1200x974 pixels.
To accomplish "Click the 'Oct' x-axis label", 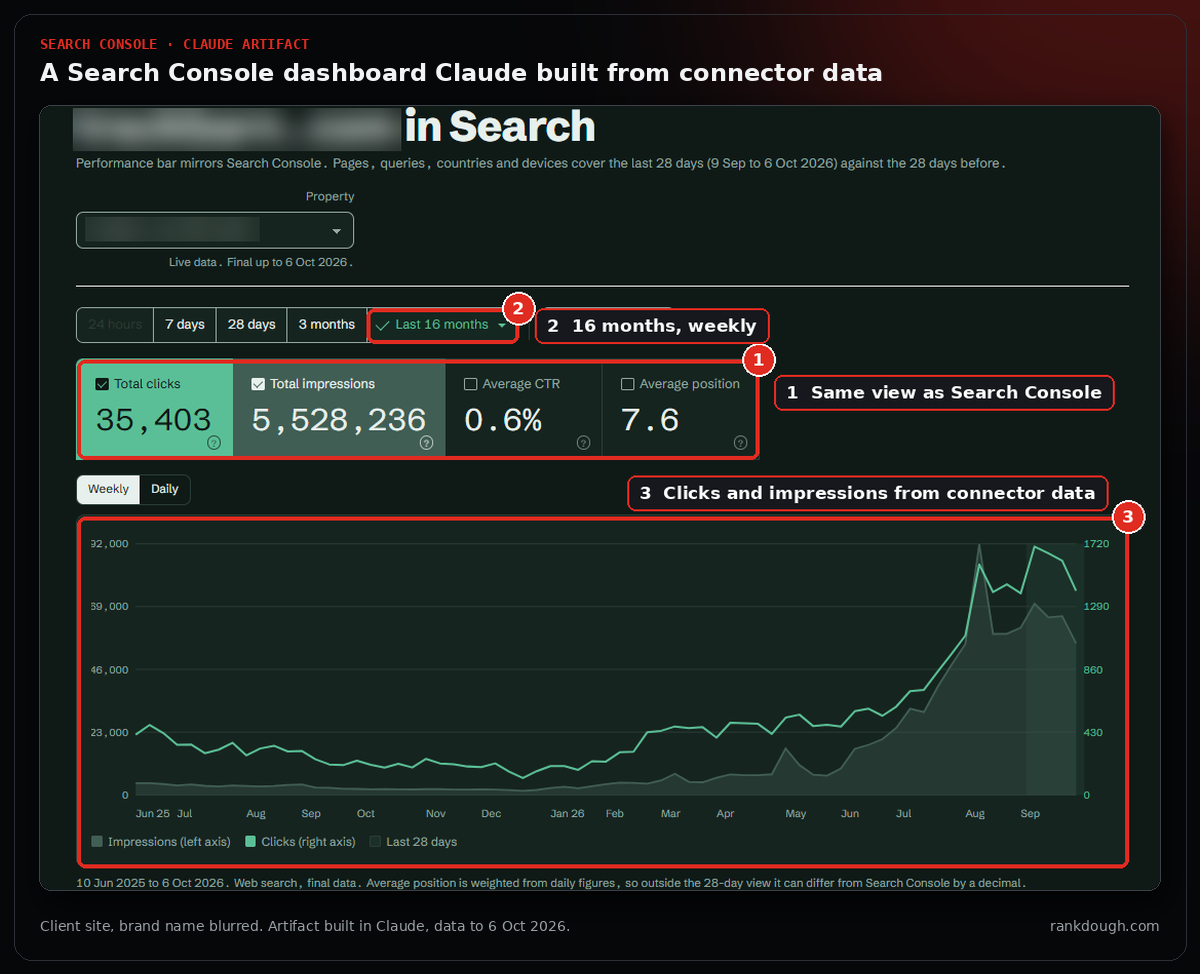I will coord(366,814).
